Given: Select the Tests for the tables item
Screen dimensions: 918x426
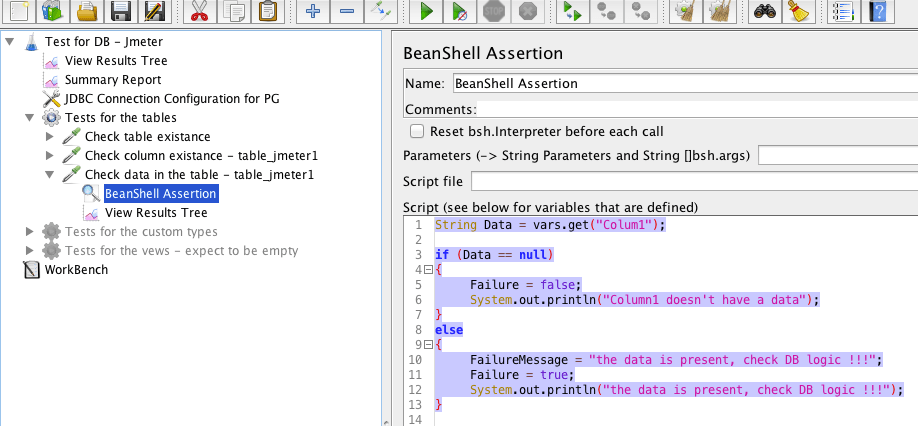Looking at the screenshot, I should point(121,118).
